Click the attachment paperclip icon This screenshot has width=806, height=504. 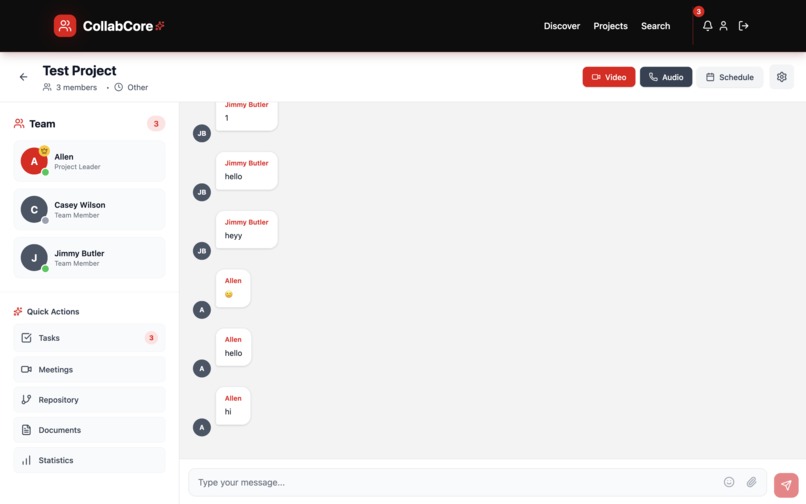point(751,482)
